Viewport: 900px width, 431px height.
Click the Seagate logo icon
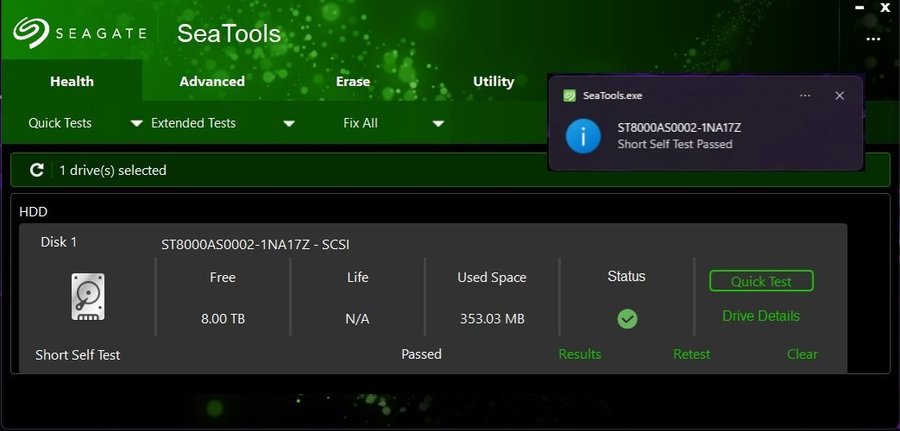[x=31, y=32]
